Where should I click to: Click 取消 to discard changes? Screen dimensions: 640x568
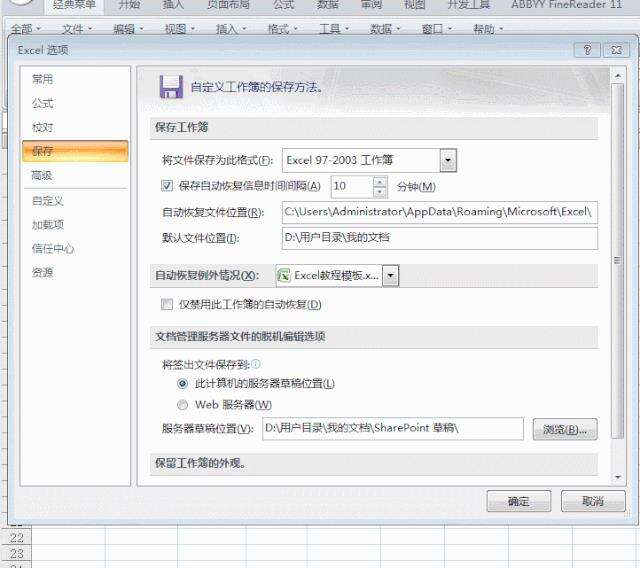click(593, 501)
